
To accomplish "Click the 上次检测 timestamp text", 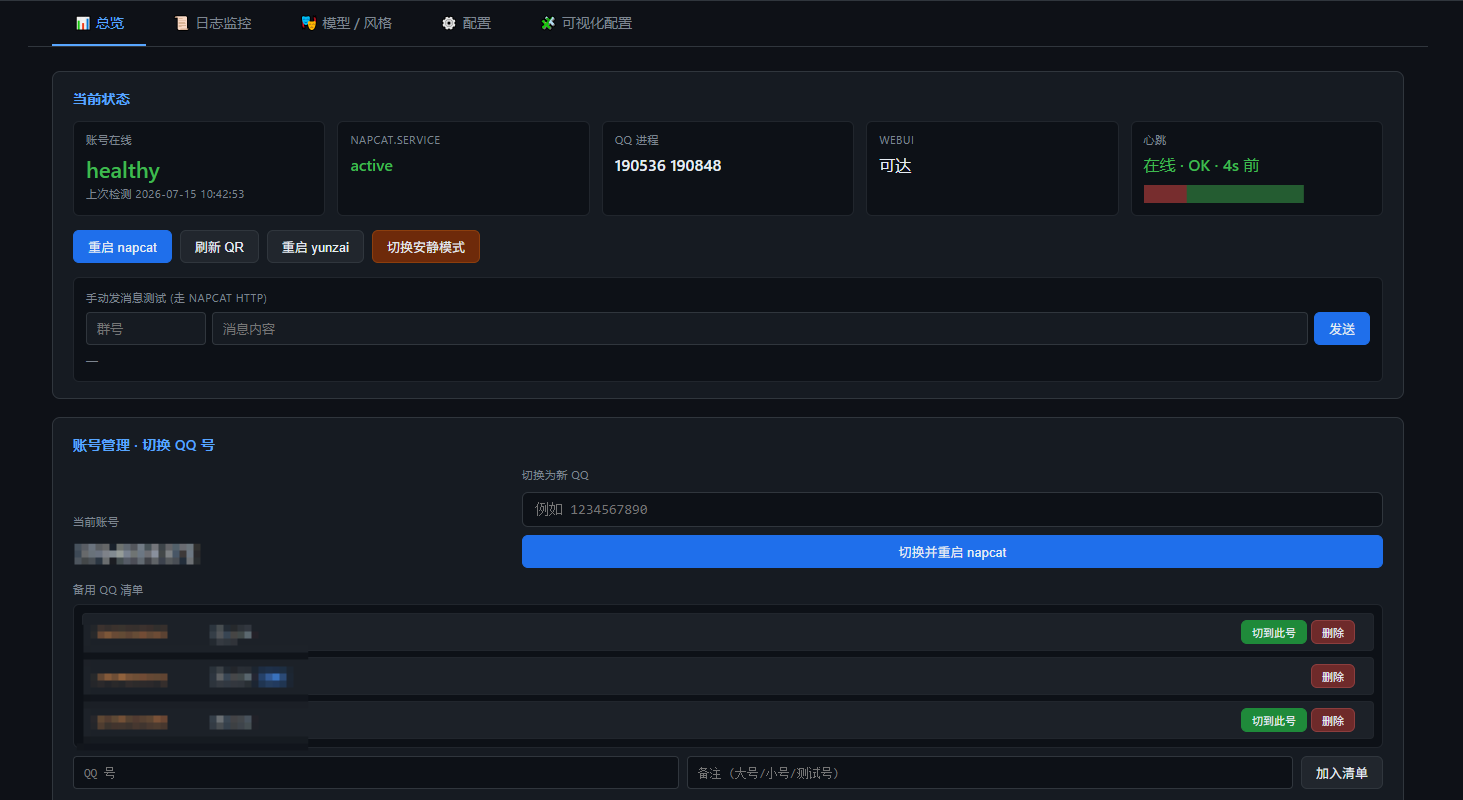I will (x=165, y=194).
